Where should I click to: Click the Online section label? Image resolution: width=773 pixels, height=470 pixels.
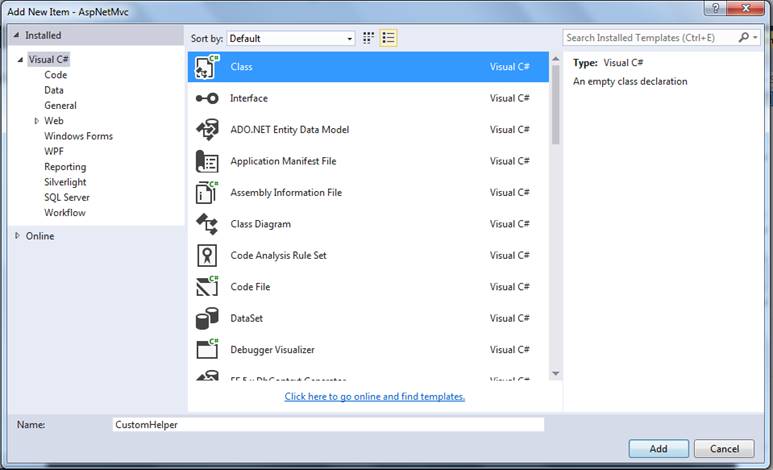pyautogui.click(x=40, y=236)
